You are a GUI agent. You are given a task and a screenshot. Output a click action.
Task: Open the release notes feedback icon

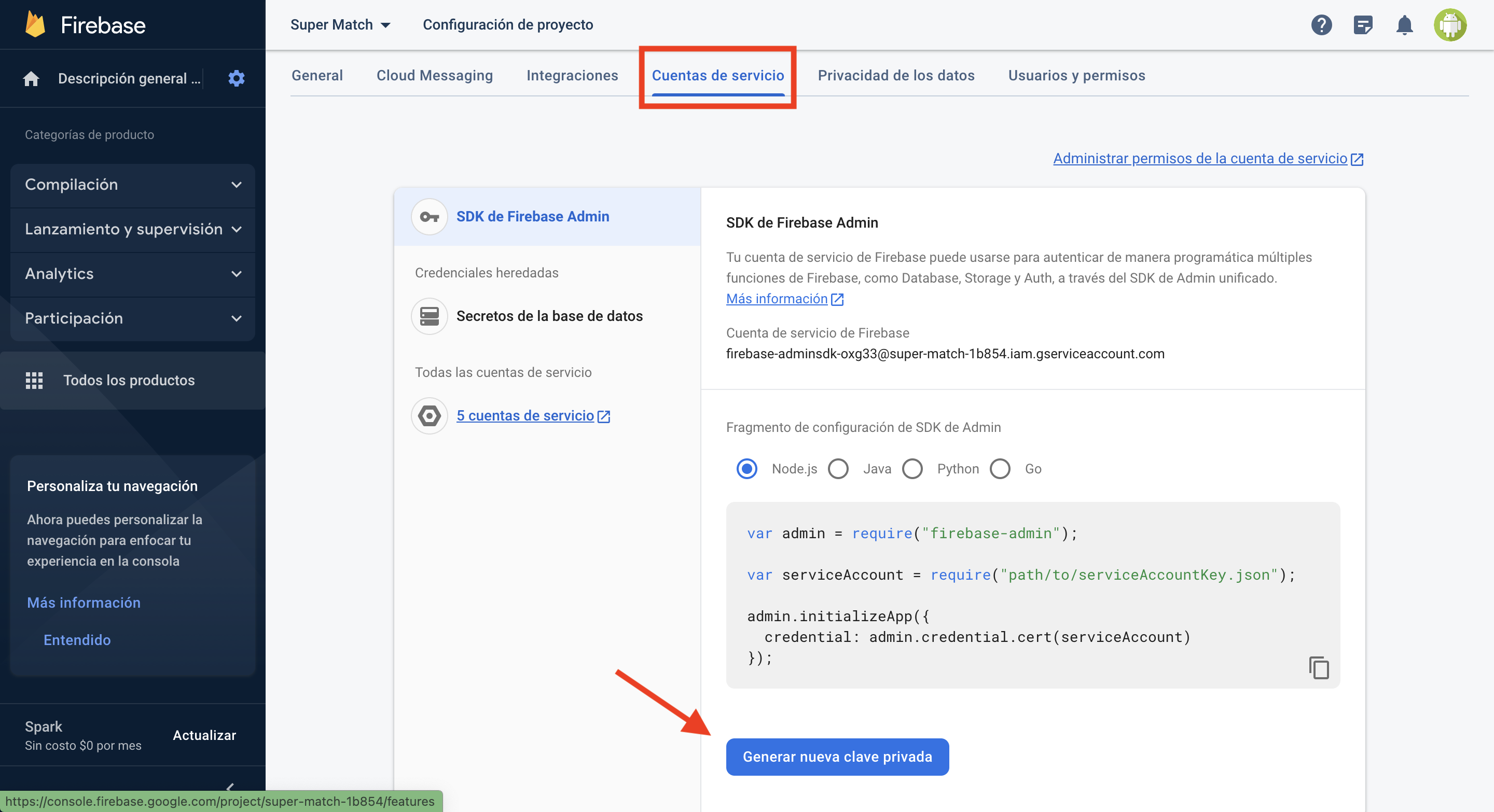pos(1363,25)
